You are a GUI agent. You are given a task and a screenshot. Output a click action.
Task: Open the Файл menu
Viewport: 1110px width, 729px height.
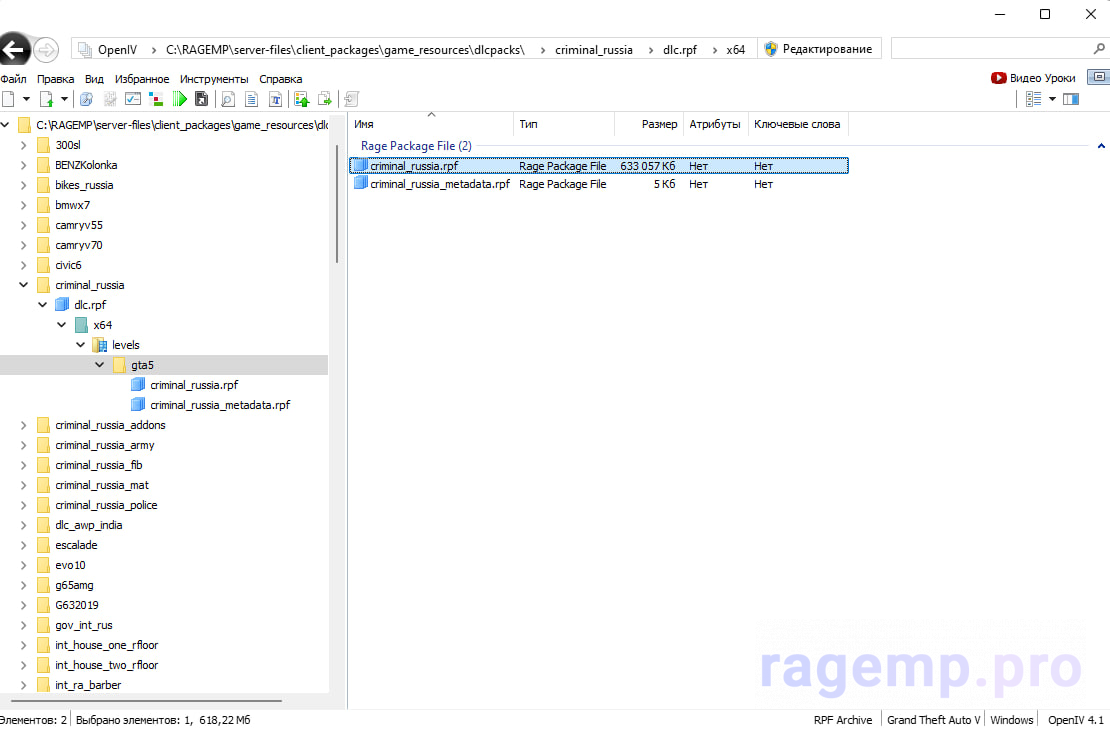pyautogui.click(x=13, y=79)
